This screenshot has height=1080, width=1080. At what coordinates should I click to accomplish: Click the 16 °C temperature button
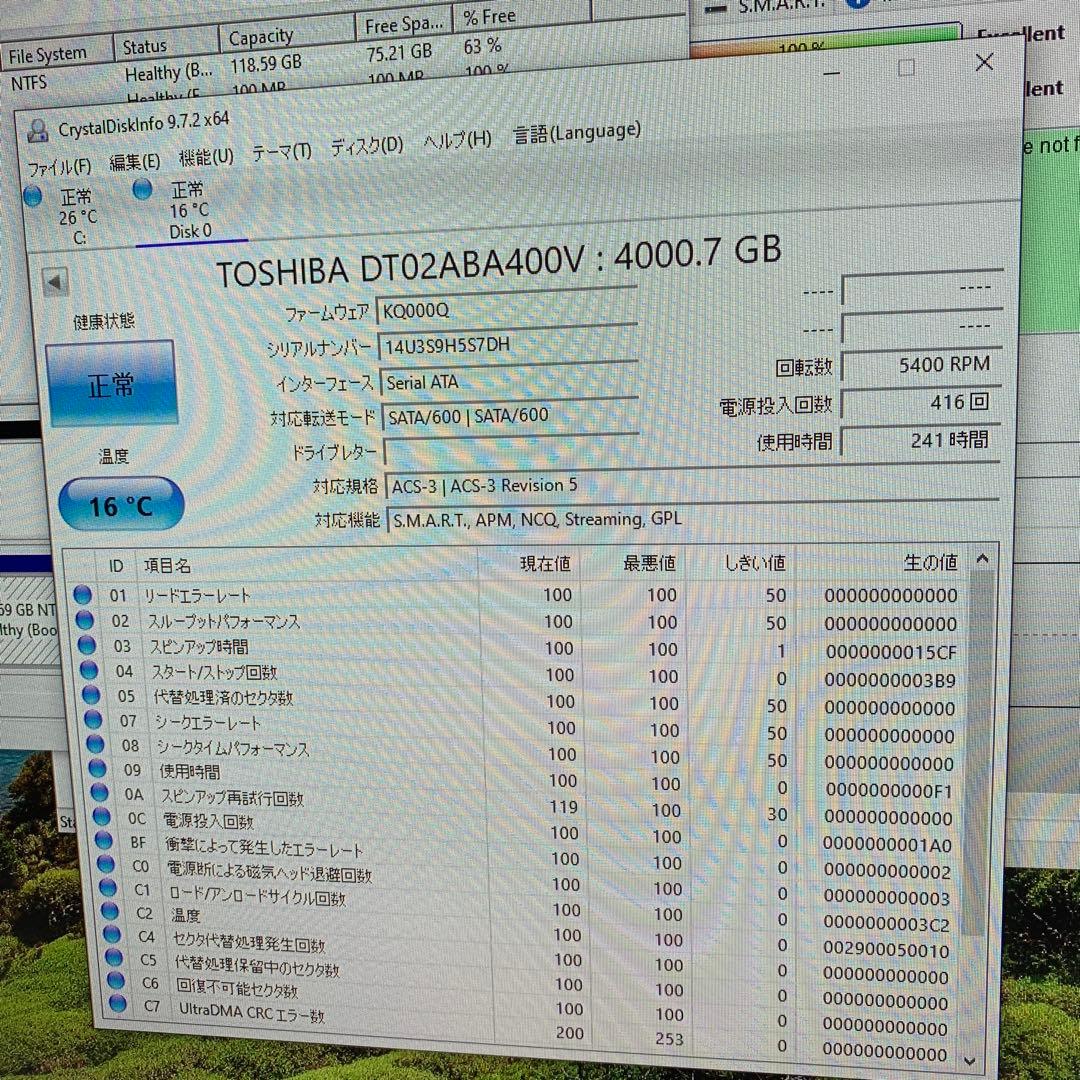121,505
